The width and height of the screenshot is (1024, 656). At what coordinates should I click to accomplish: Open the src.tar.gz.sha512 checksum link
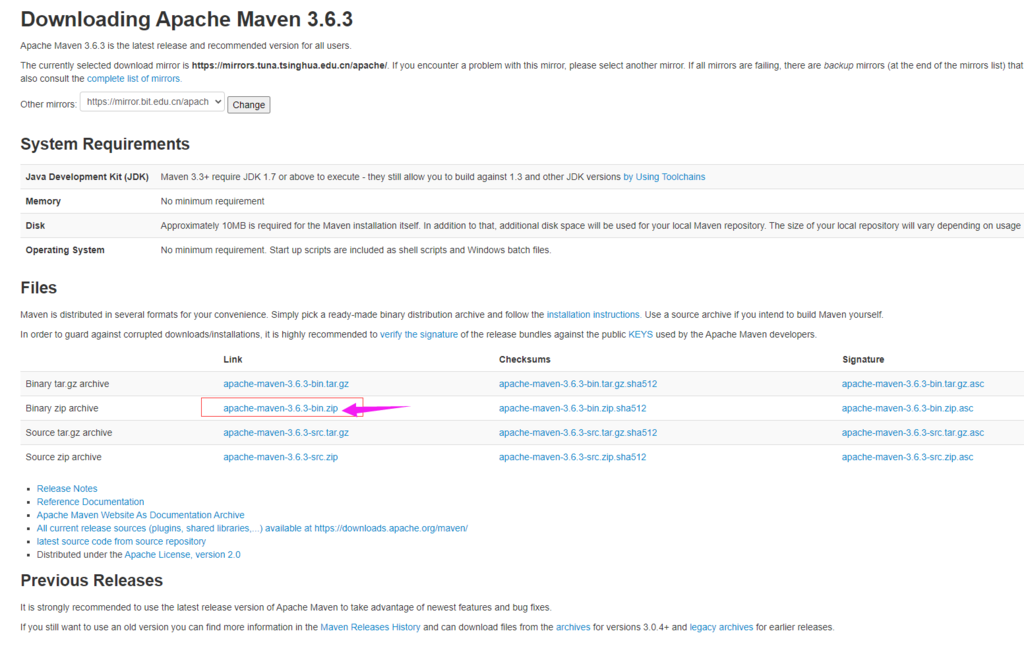pos(578,433)
